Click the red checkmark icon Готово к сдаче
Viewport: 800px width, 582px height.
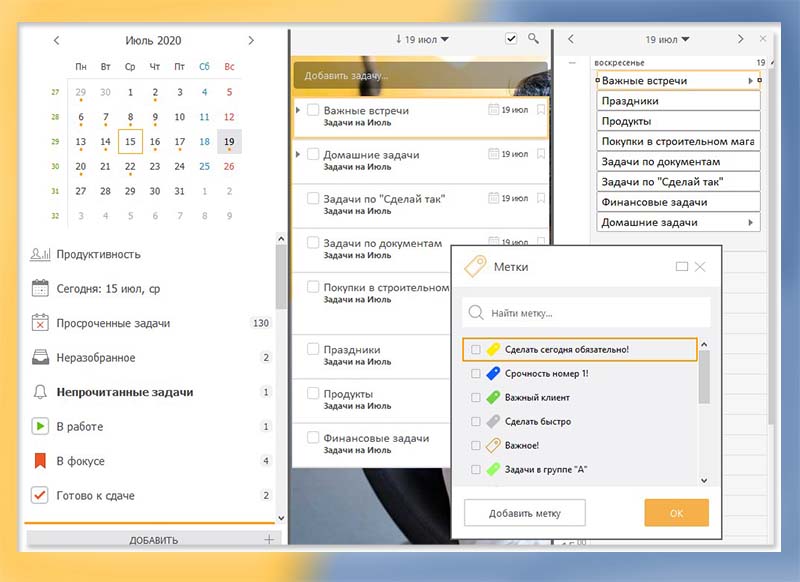[40, 495]
